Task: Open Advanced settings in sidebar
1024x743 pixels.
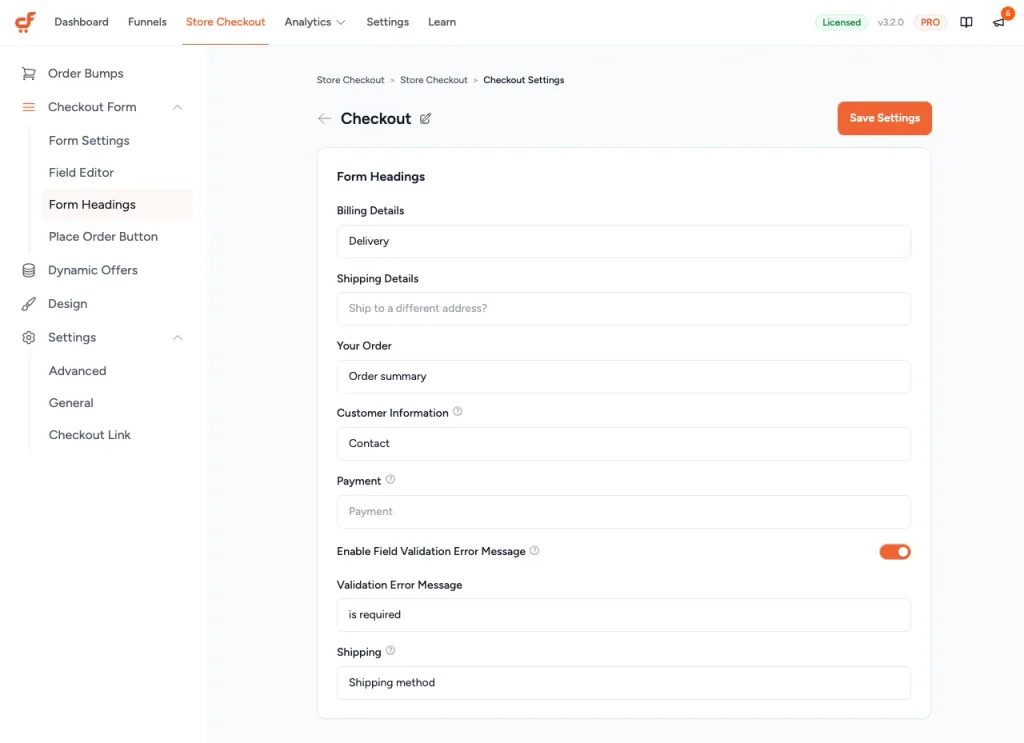Action: coord(77,371)
